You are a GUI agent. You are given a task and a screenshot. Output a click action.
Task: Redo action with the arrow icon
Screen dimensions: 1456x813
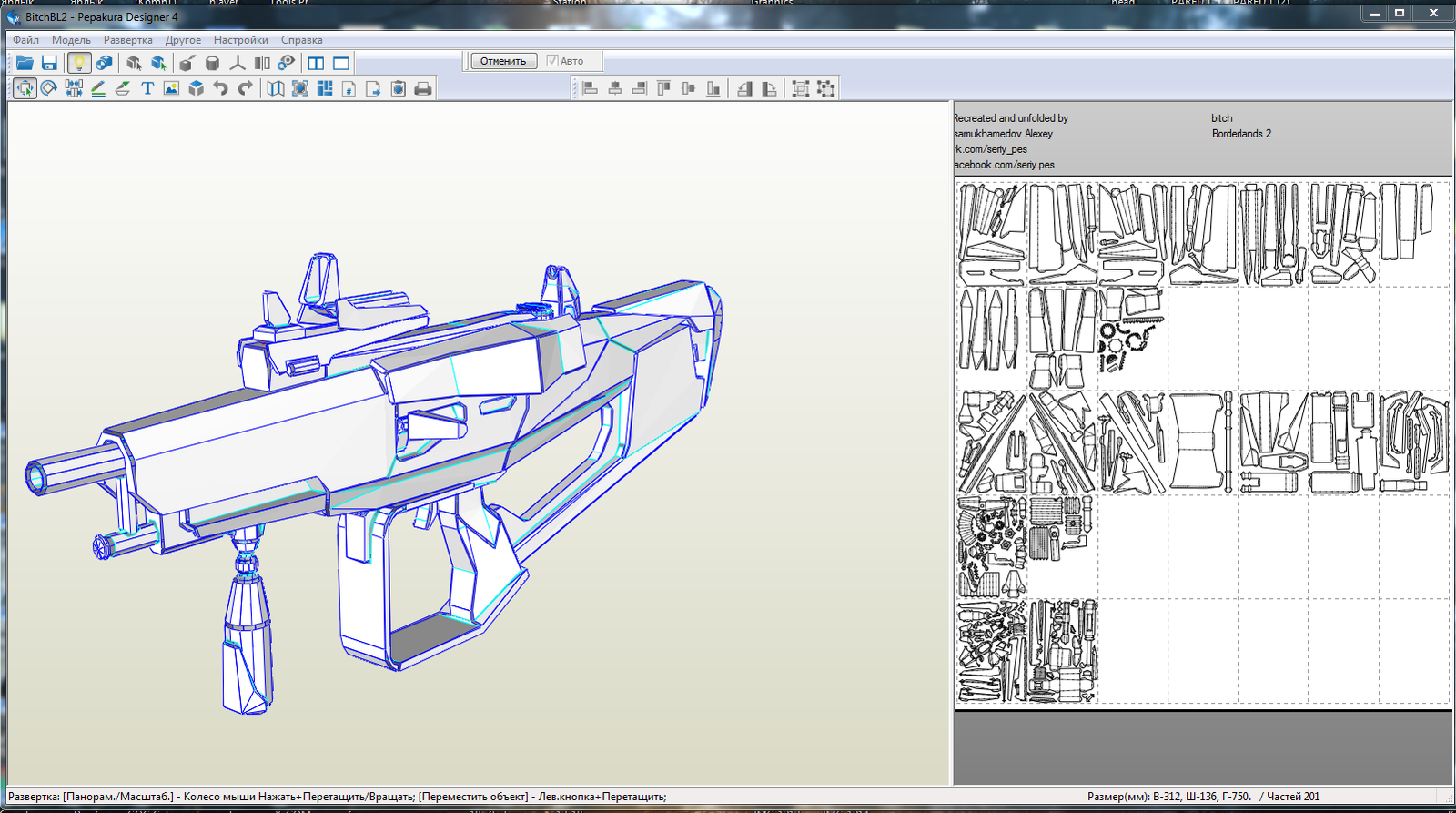pos(245,88)
